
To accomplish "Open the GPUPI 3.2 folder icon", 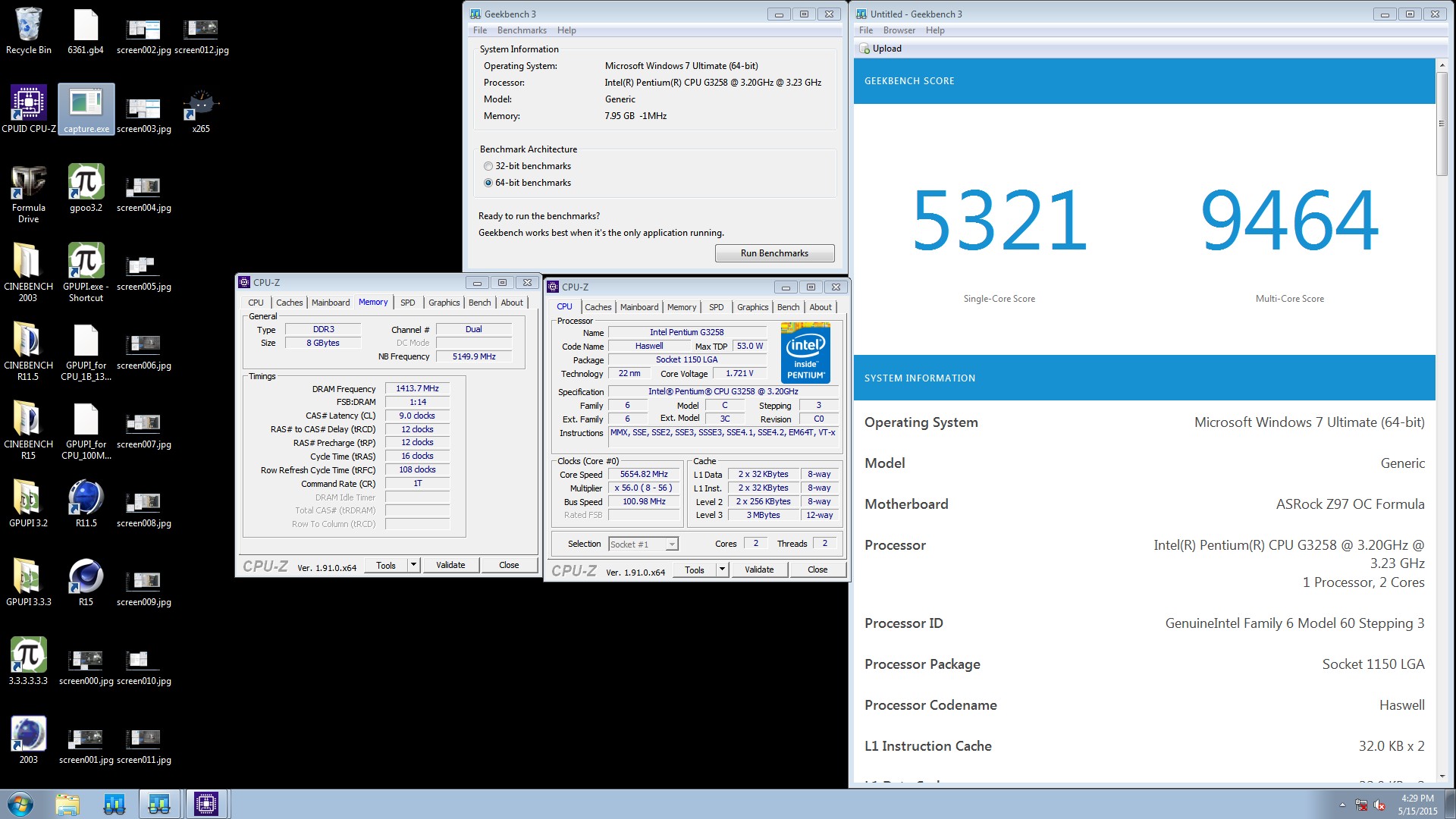I will point(29,504).
